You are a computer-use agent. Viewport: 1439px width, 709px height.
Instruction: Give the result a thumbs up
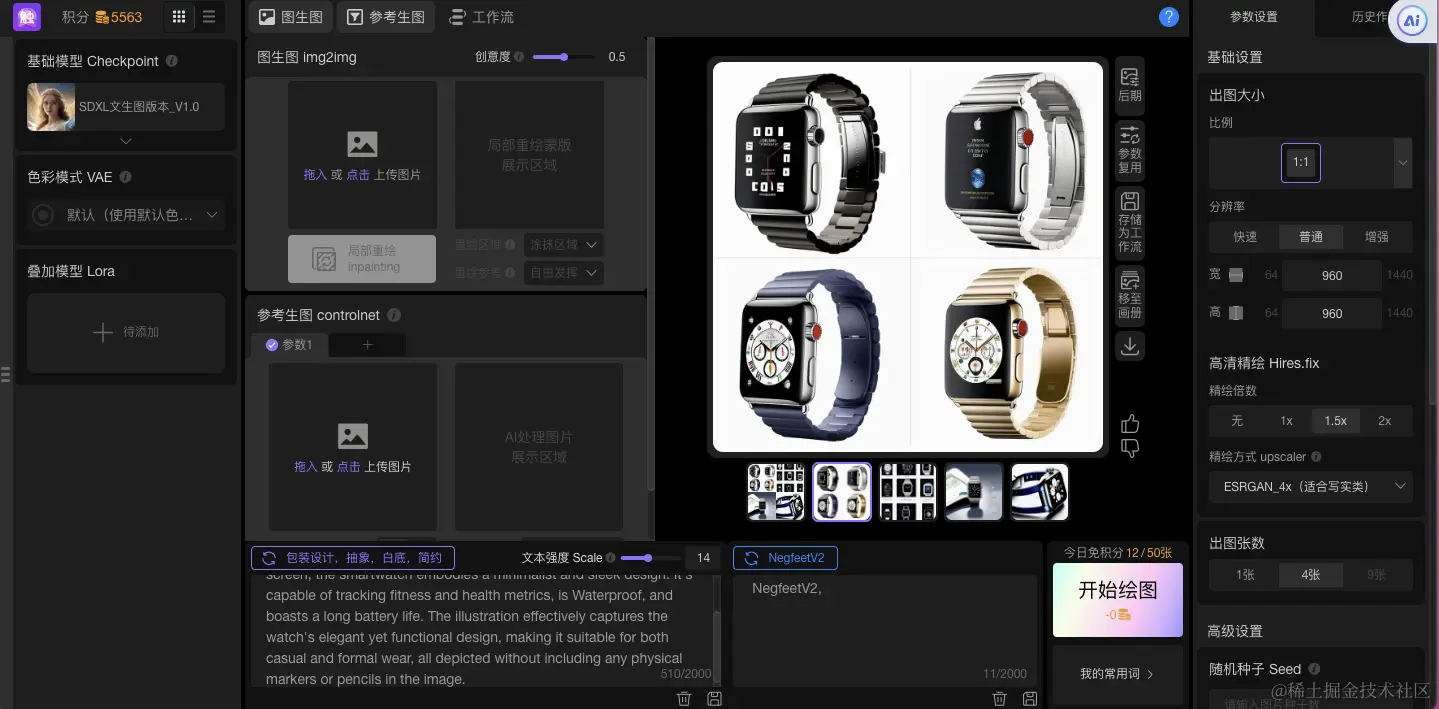(1129, 422)
